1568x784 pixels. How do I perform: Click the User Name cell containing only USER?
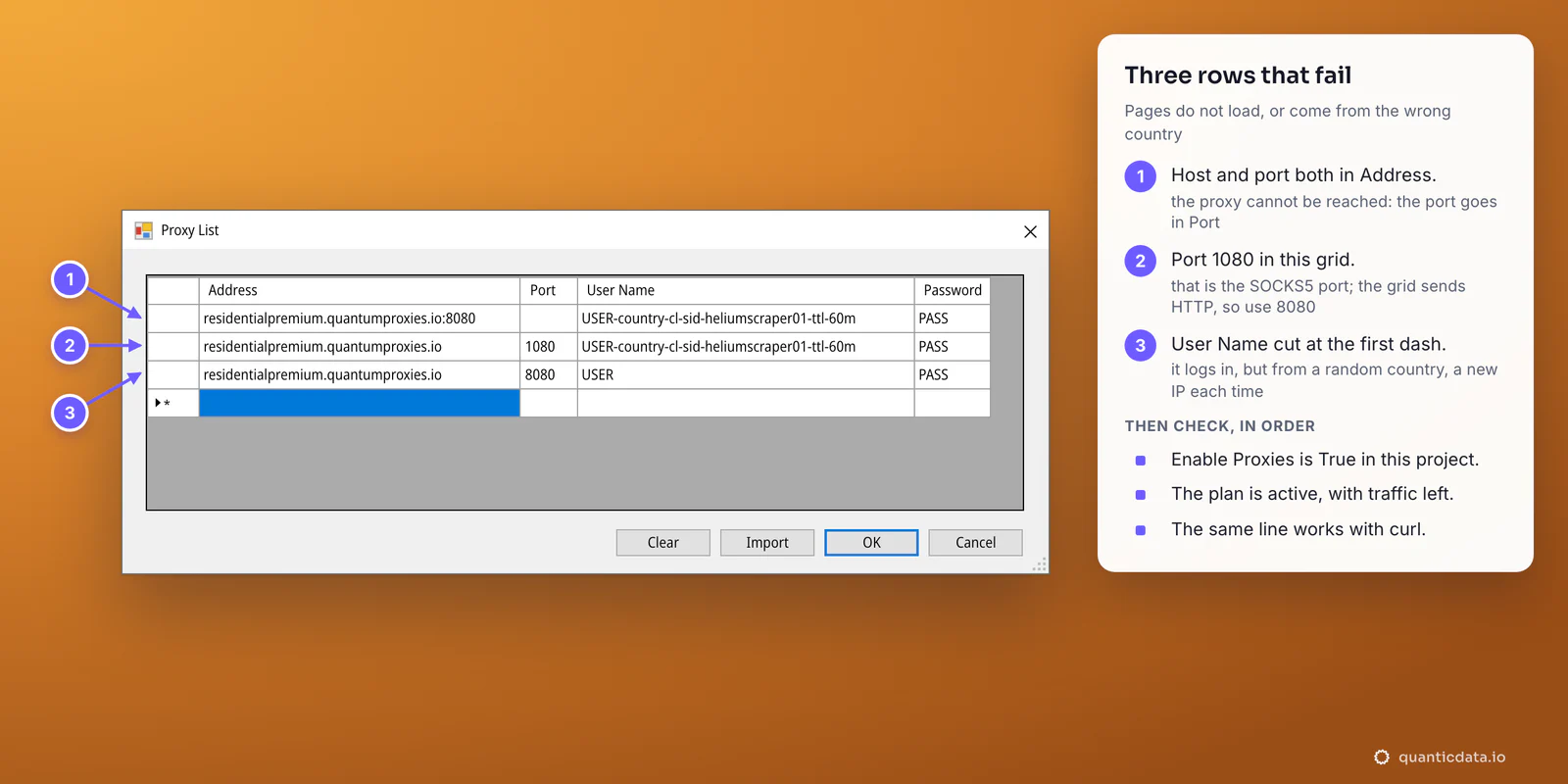[x=746, y=375]
